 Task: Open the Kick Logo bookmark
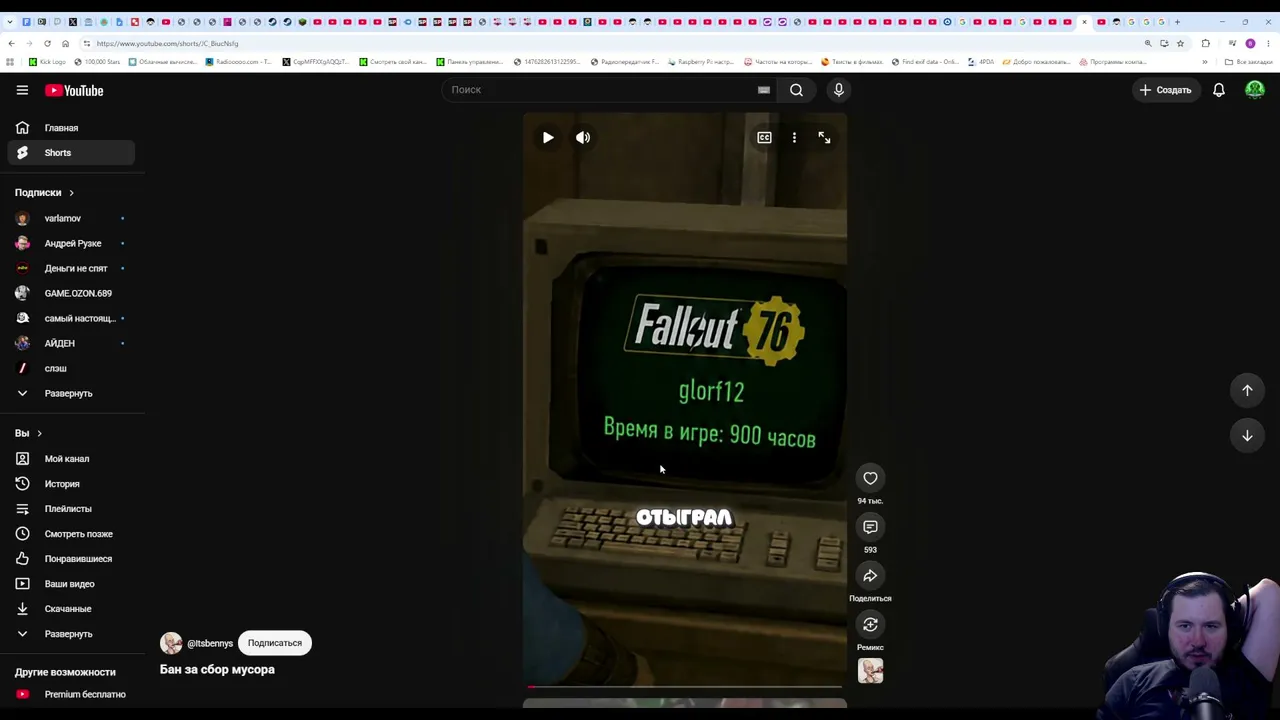[47, 62]
